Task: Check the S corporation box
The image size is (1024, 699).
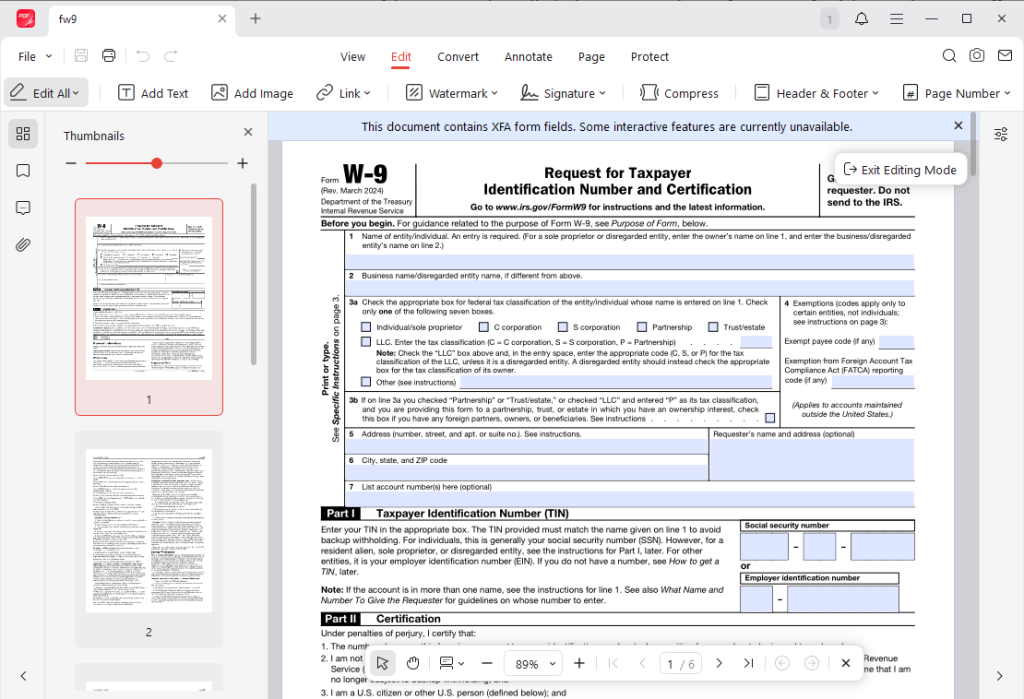Action: (563, 327)
